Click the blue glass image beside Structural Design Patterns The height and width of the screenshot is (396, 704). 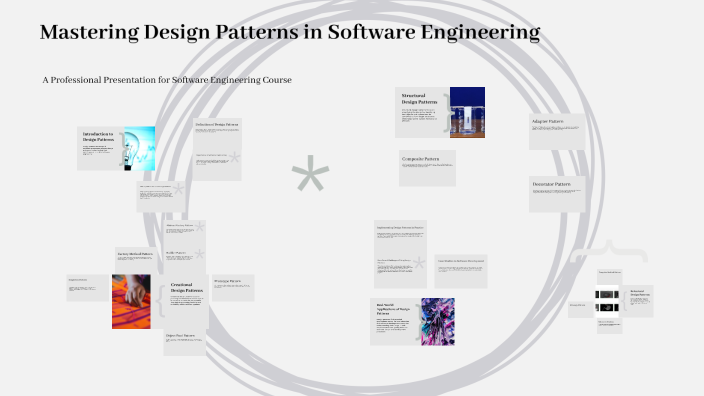click(467, 112)
